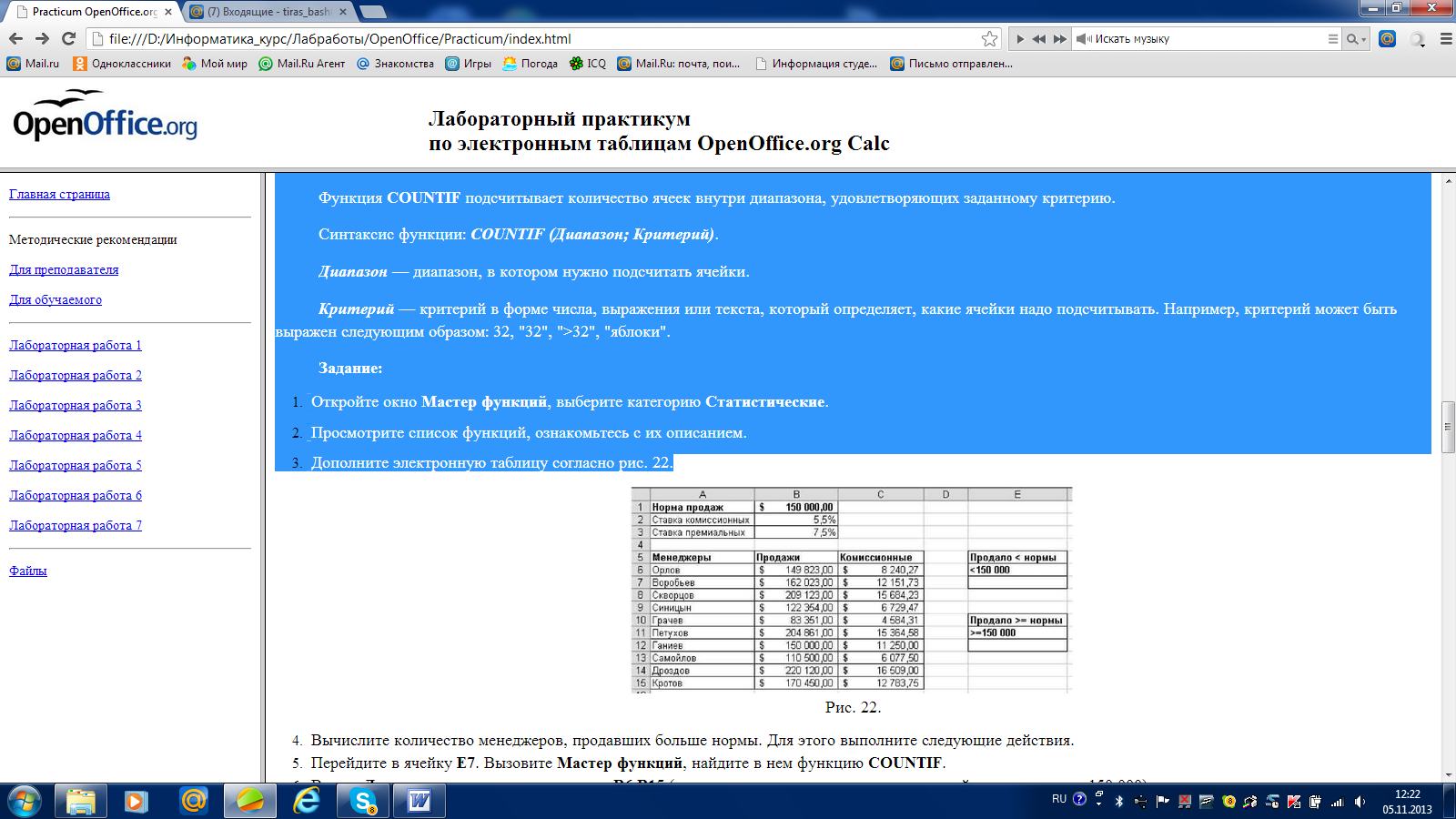Viewport: 1456px width, 819px height.
Task: Open the Windows Start menu
Action: pyautogui.click(x=25, y=801)
